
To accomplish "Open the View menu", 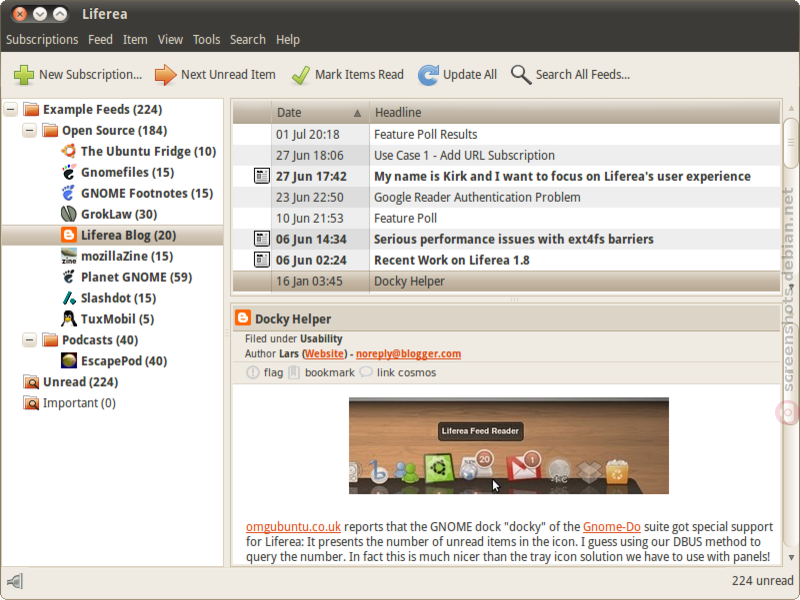I will coord(170,40).
